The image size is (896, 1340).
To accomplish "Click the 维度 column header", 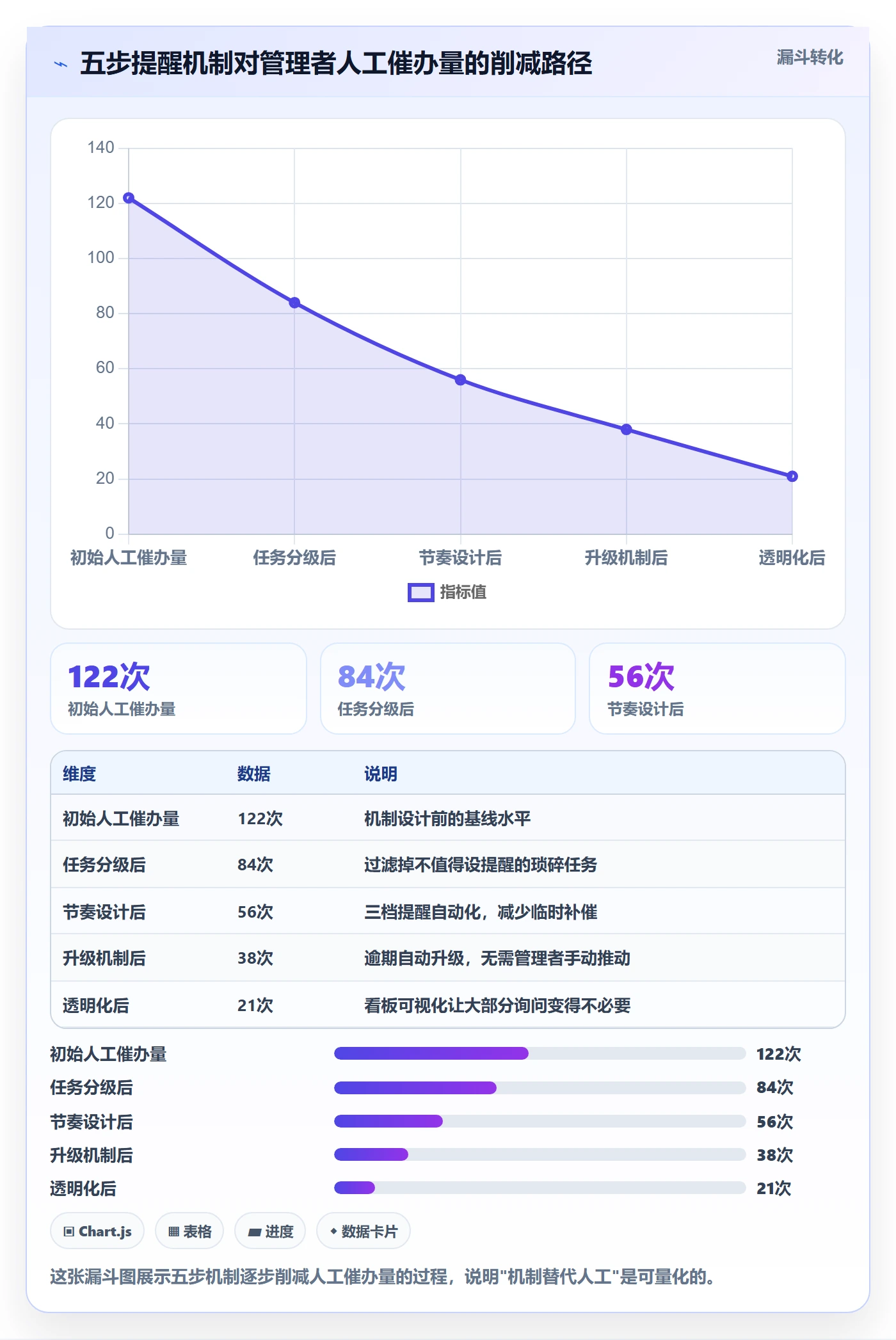I will [79, 774].
